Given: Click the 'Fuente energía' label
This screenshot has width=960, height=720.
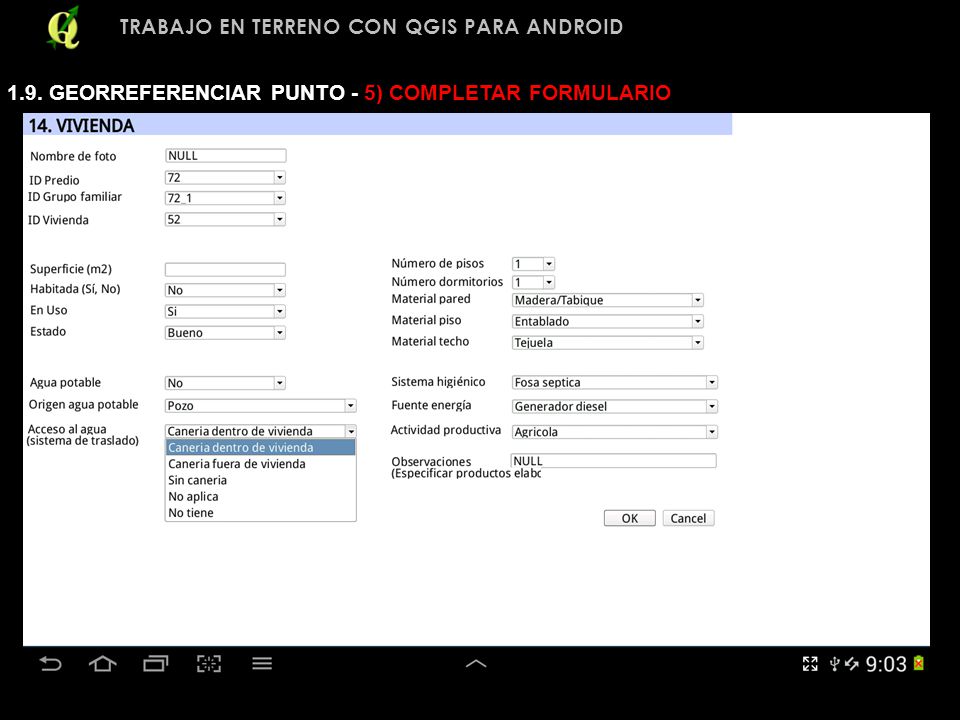Looking at the screenshot, I should coord(431,405).
